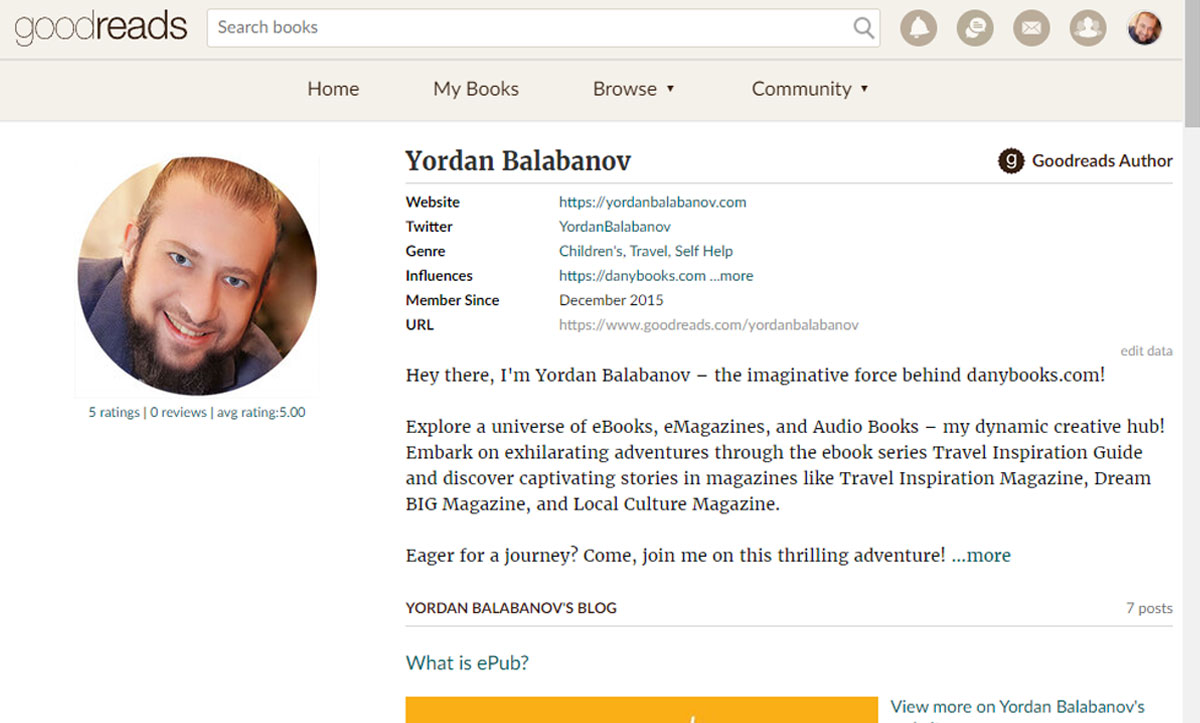Open the website link yordanbalabanov.com

653,202
